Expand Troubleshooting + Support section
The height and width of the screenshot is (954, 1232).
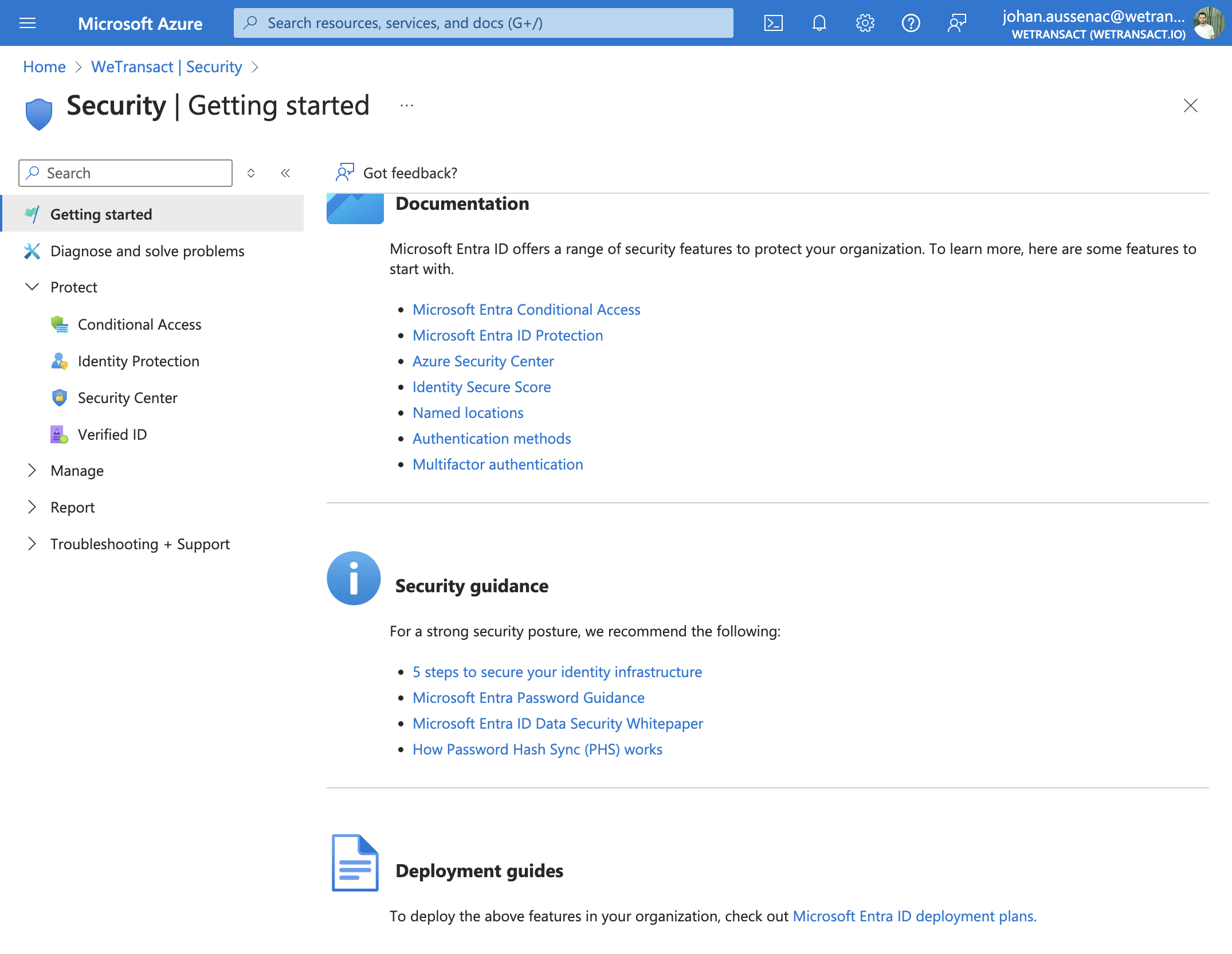32,544
